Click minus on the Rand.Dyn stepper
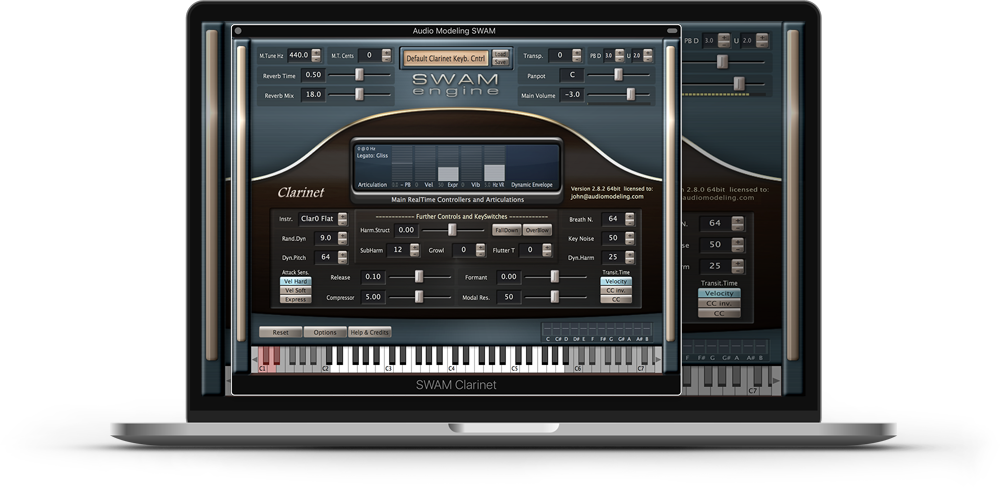Viewport: 1000px width, 488px height. click(342, 241)
